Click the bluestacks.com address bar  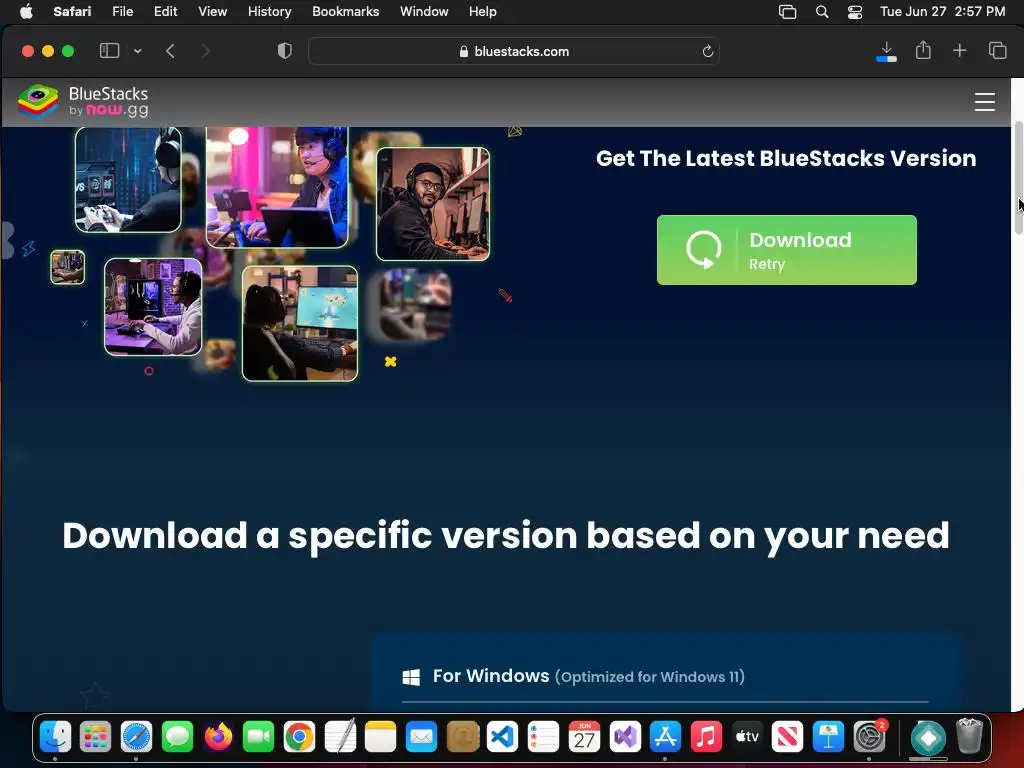pos(513,51)
